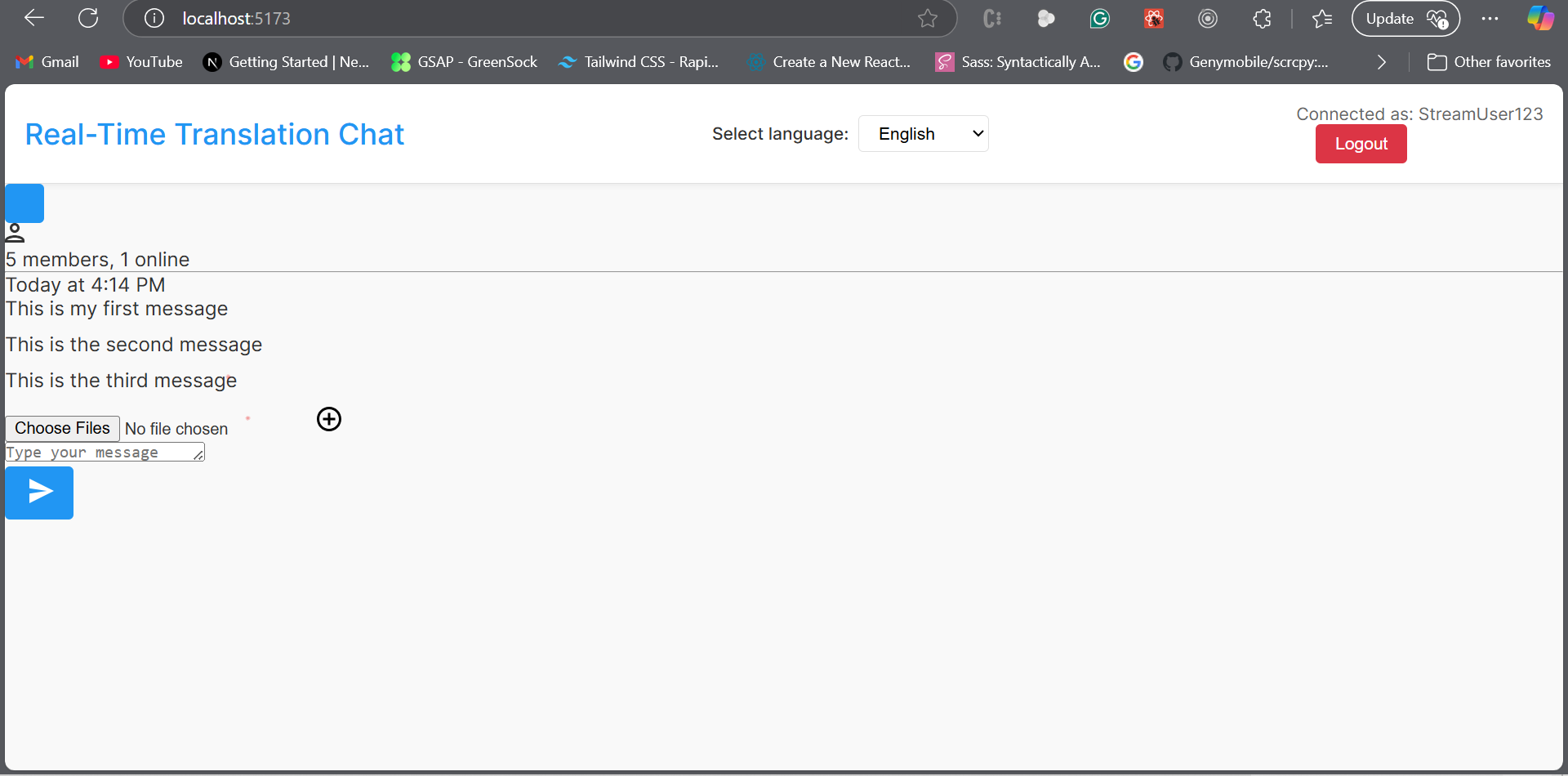Open the Other favorites folder

(1489, 62)
